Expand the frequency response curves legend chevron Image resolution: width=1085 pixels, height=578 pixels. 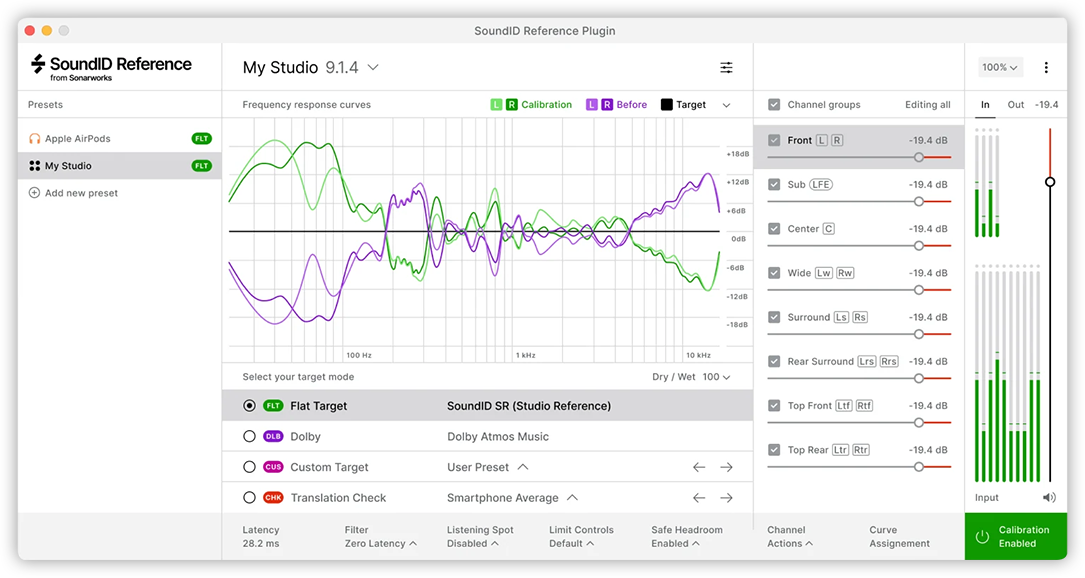point(726,105)
